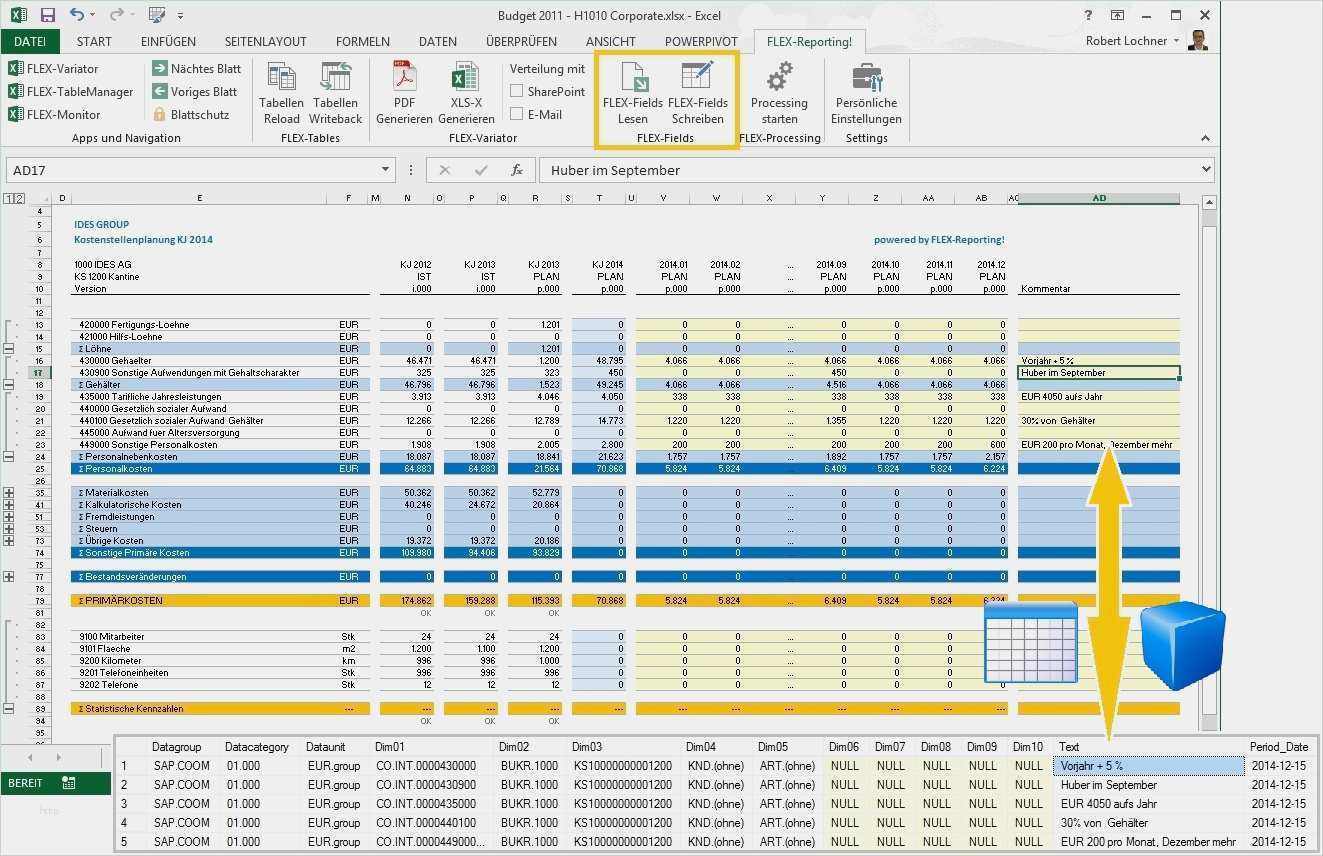
Task: Start Processing with the gears icon
Action: pos(779,78)
